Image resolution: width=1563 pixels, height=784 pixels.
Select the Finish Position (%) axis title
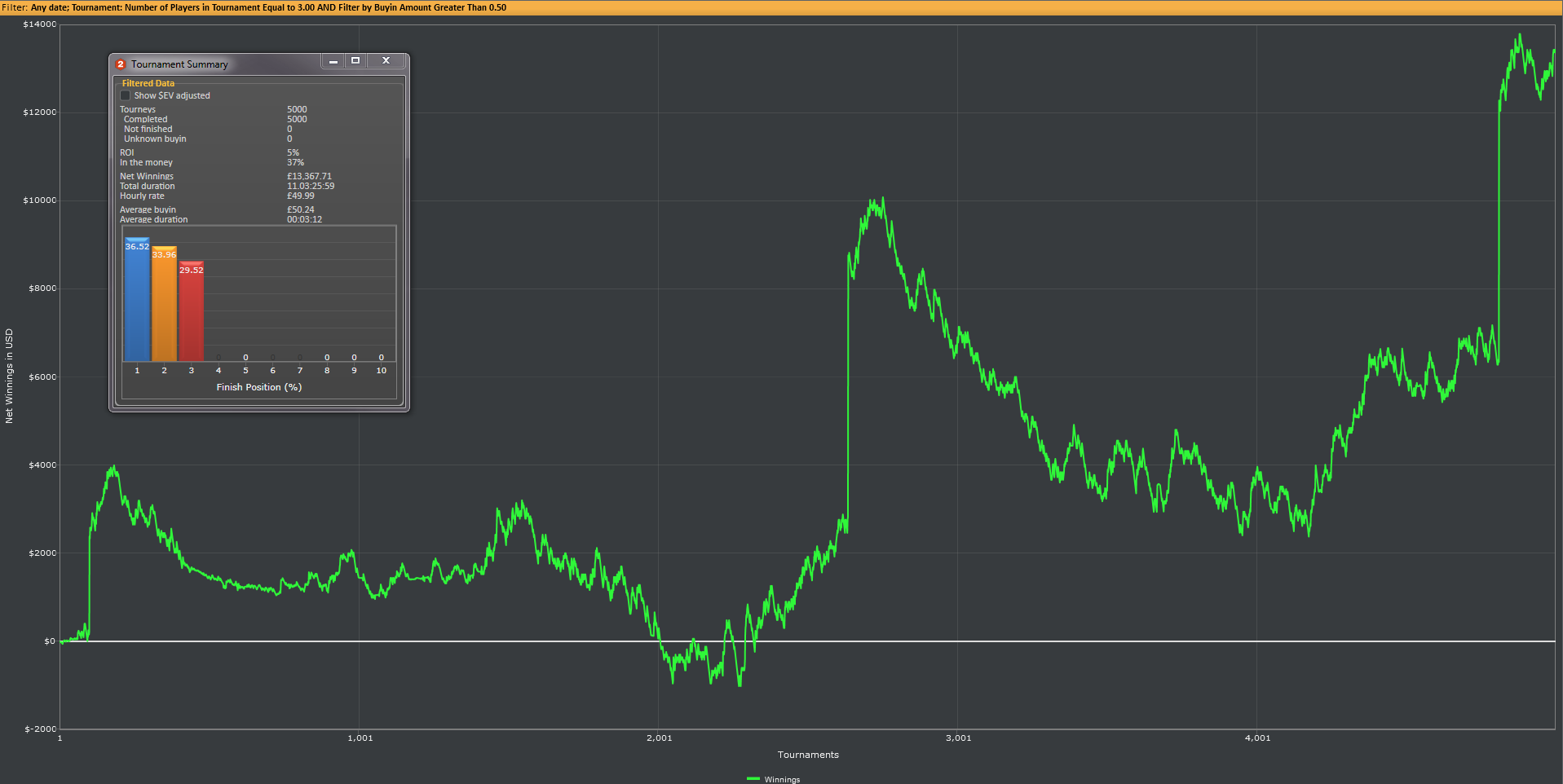coord(259,387)
